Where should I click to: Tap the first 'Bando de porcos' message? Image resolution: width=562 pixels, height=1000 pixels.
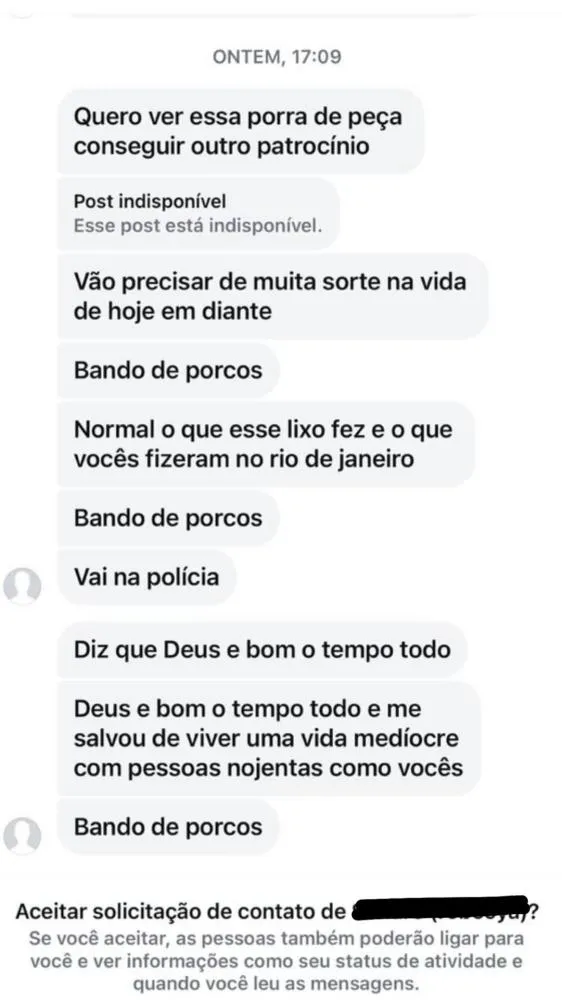pos(168,370)
